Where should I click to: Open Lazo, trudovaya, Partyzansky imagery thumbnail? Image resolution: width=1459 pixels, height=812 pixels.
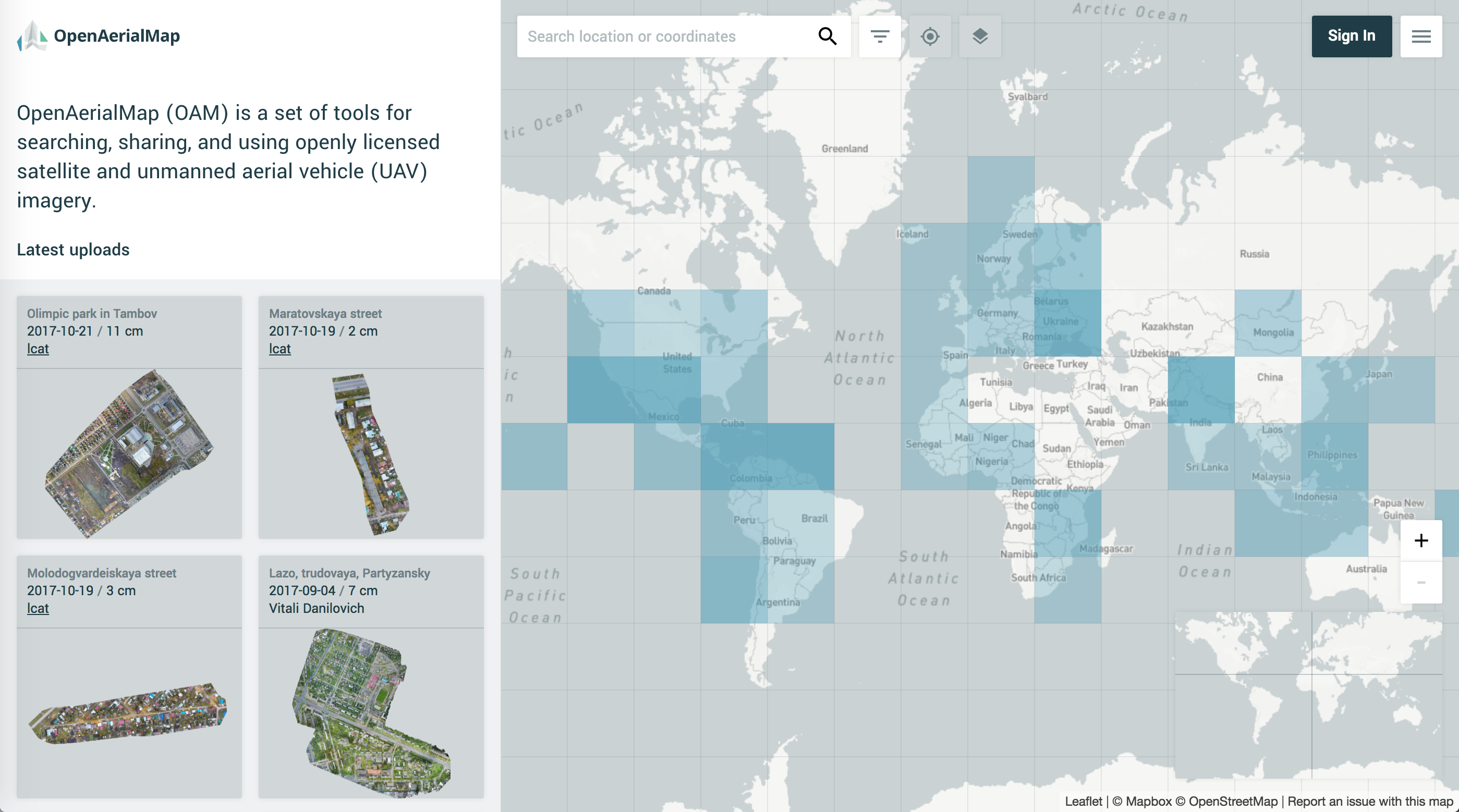[371, 712]
